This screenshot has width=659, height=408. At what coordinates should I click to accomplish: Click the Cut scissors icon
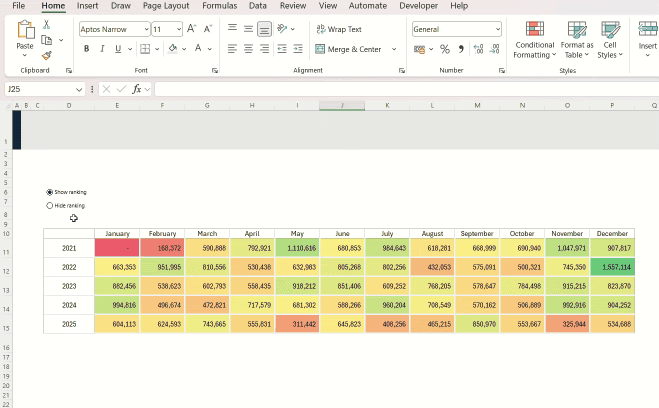pyautogui.click(x=47, y=25)
